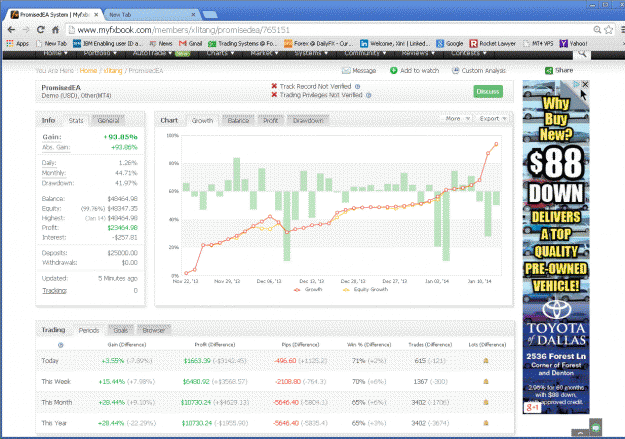
Task: Click the $23464.98 profit value
Action: coord(122,228)
